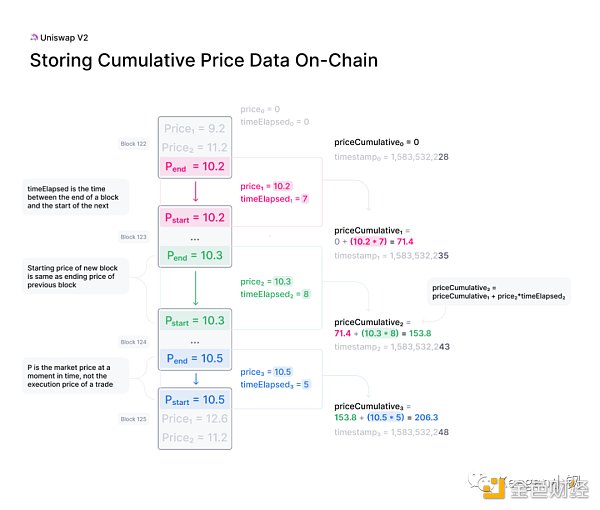Click the priceCumulative0 = 0 text
600x510 pixels.
376,143
